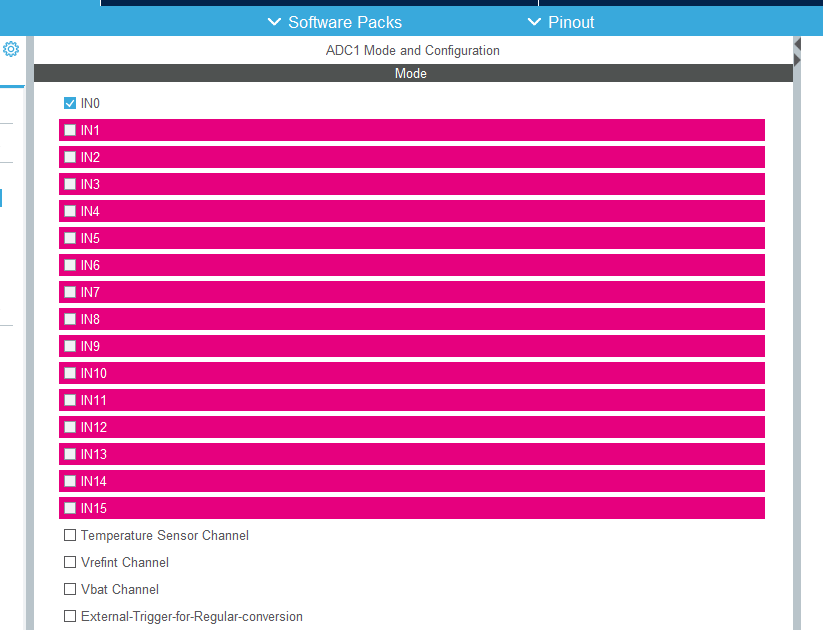This screenshot has width=823, height=630.
Task: Enable the IN15 channel
Action: point(69,508)
